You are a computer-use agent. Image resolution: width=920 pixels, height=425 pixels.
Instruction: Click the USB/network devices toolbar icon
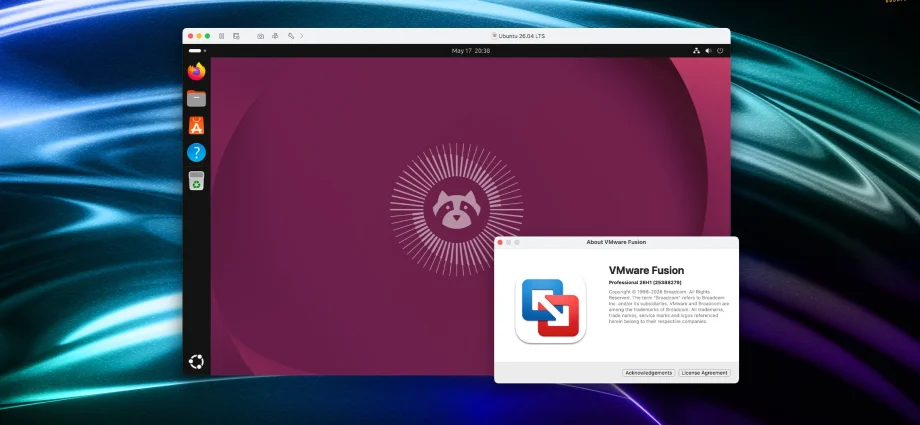(275, 36)
